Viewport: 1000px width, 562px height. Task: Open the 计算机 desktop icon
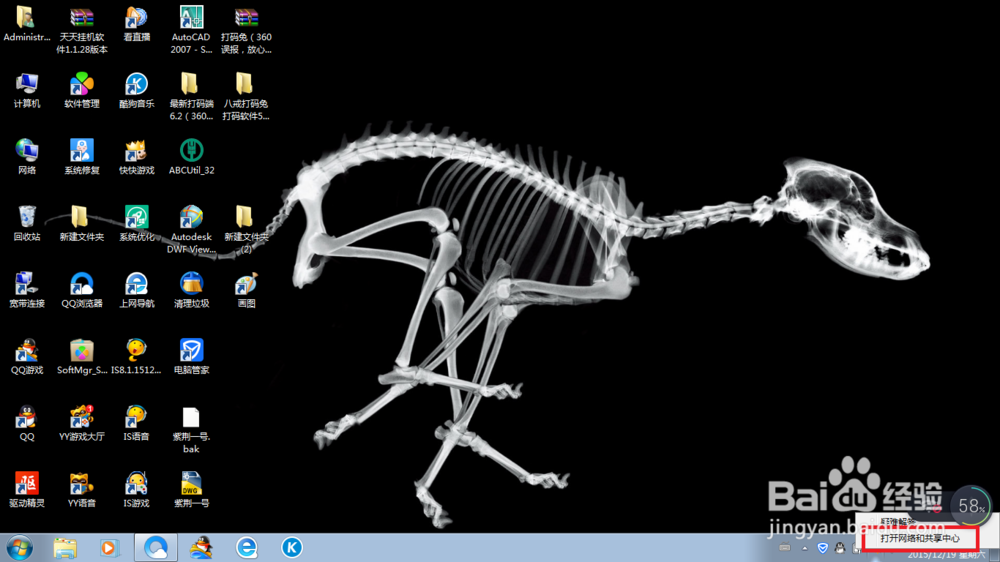[x=27, y=91]
